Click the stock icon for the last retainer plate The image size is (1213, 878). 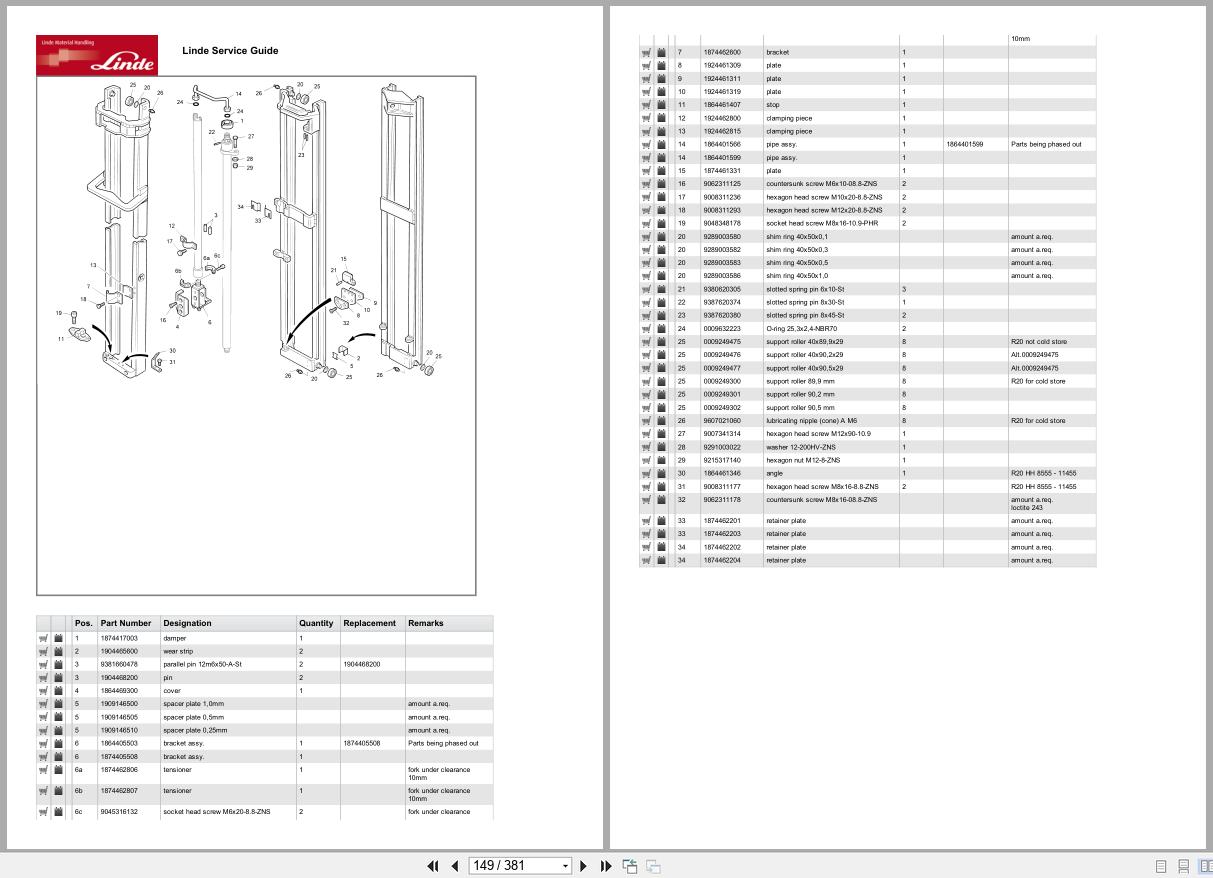pyautogui.click(x=660, y=560)
